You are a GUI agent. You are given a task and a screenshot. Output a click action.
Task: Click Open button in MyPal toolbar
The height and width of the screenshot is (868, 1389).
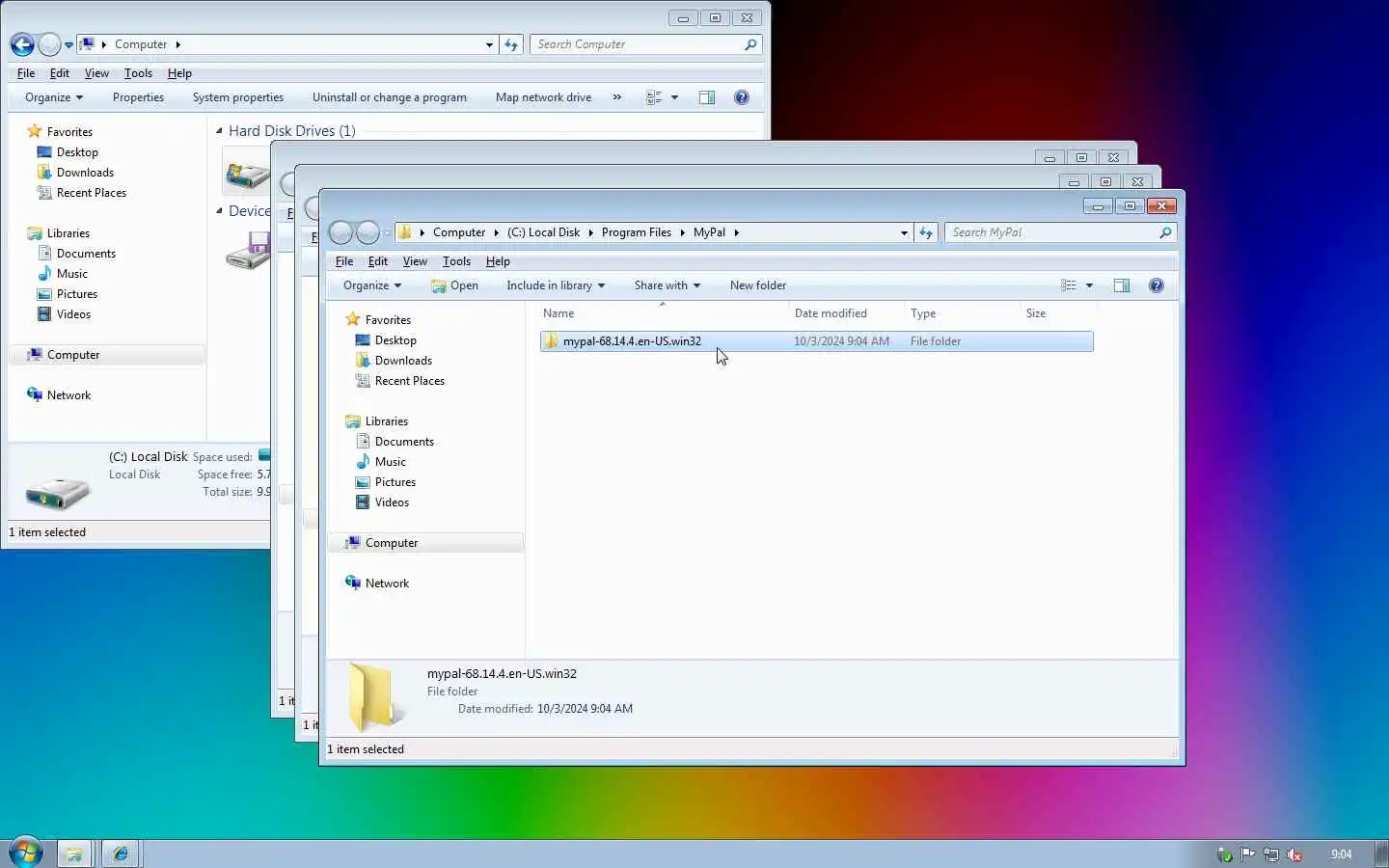454,285
